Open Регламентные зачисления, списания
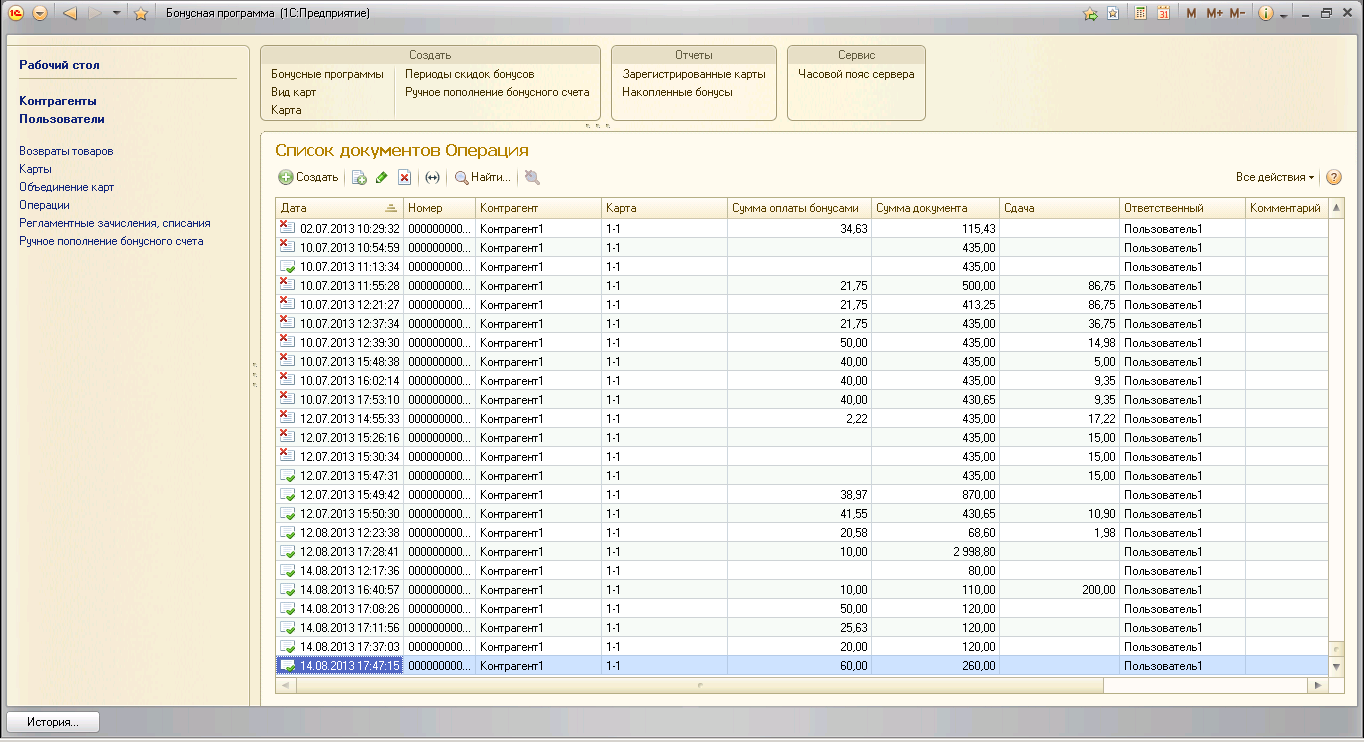Viewport: 1364px width, 742px height. coord(115,223)
